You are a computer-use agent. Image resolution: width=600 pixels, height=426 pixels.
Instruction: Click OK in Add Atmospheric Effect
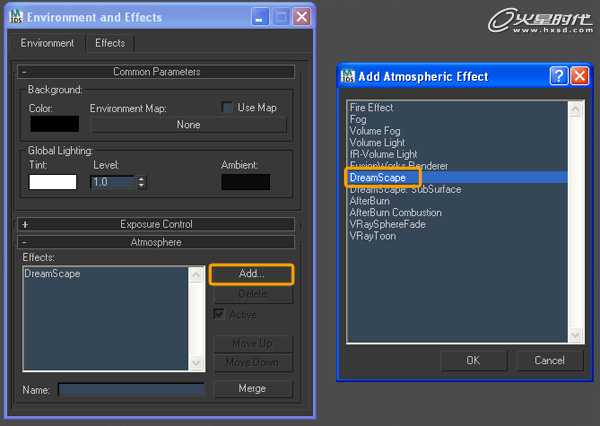[x=473, y=360]
